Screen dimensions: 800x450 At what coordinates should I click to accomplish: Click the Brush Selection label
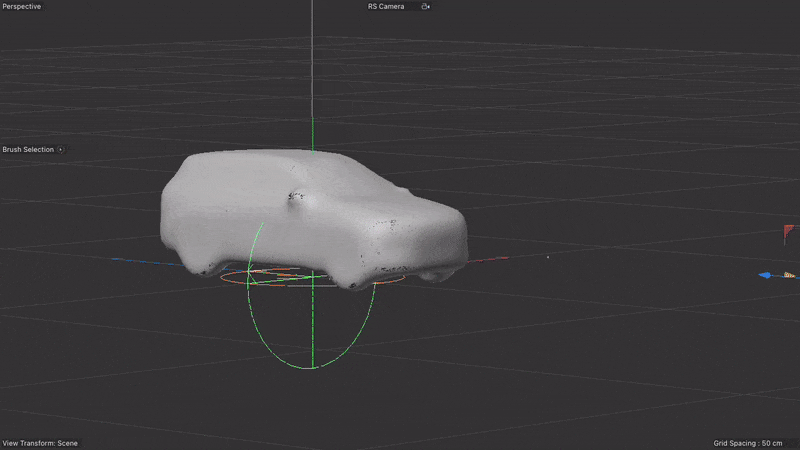click(x=28, y=149)
